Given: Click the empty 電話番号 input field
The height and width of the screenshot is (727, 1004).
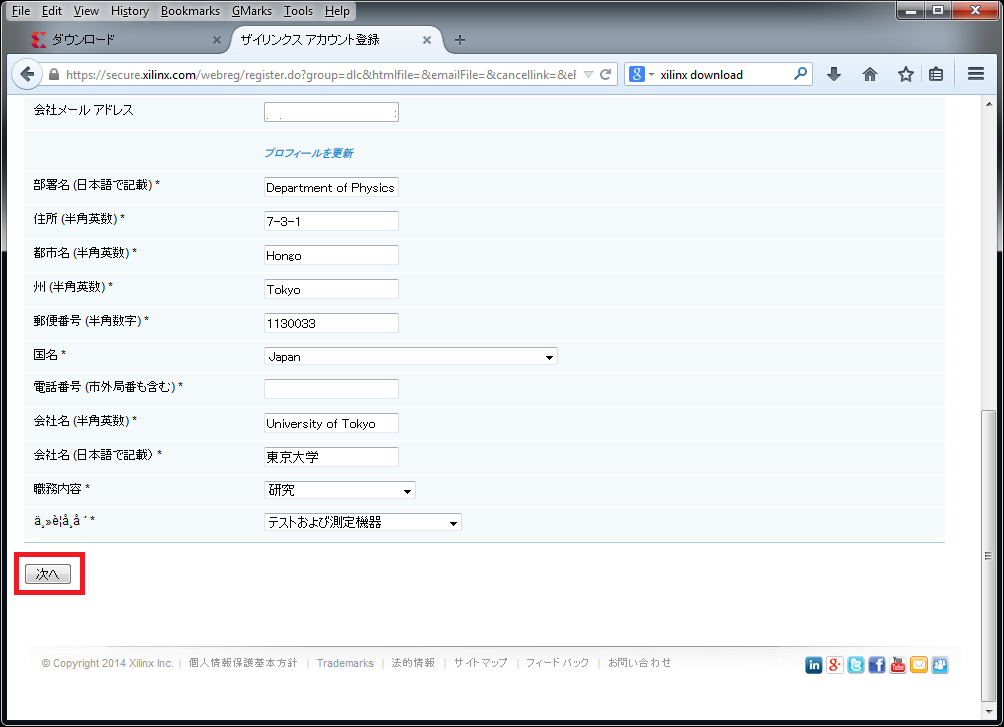Looking at the screenshot, I should [x=331, y=389].
